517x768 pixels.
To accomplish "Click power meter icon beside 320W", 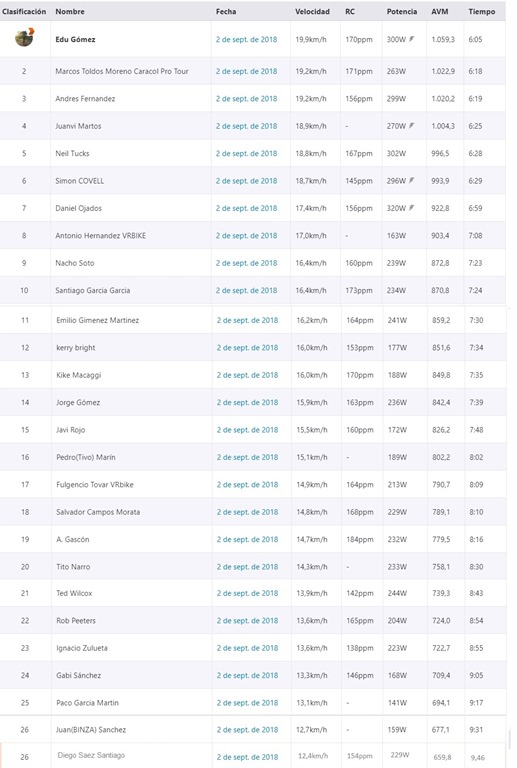I will [x=412, y=208].
